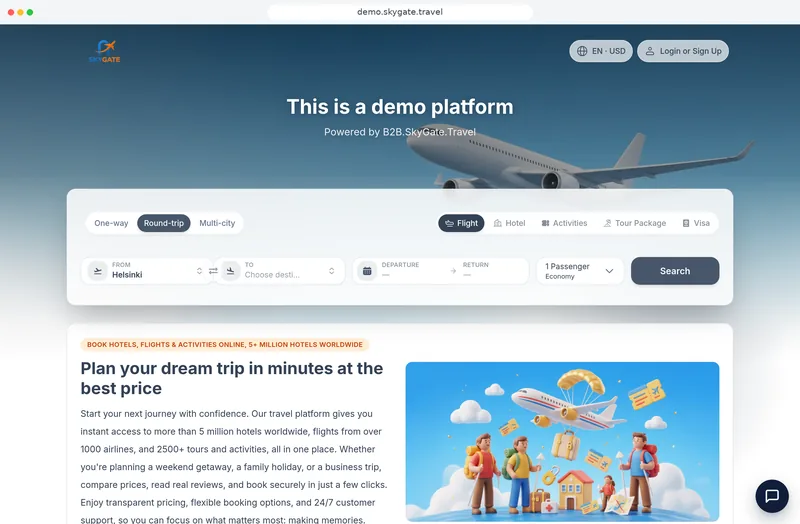This screenshot has height=524, width=800.
Task: Click the Visa document icon
Action: click(686, 223)
